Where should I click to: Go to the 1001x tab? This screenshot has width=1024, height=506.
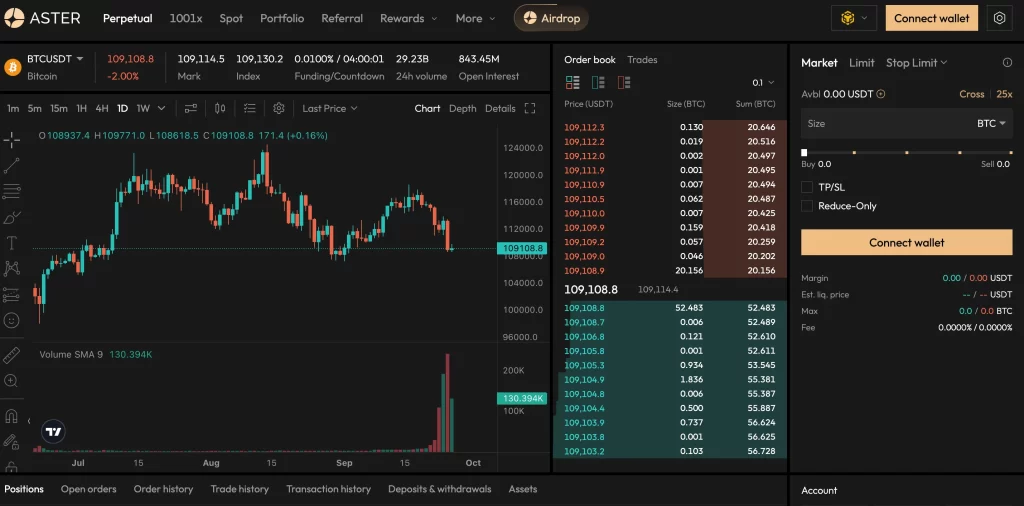point(186,18)
